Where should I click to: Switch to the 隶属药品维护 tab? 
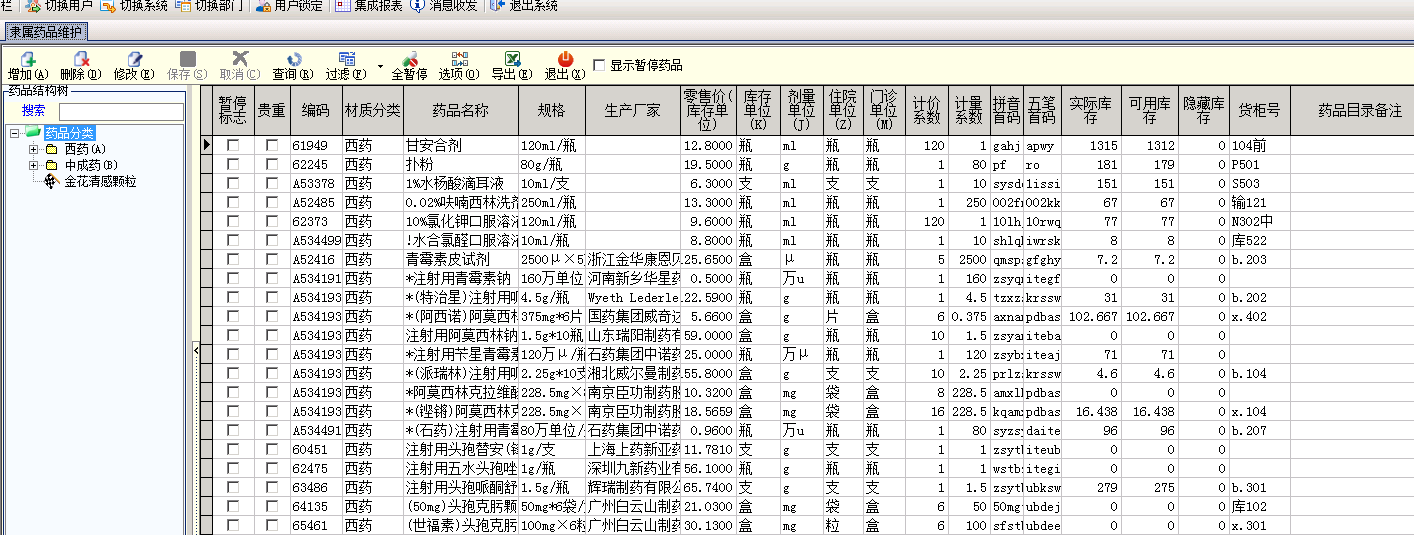click(47, 32)
